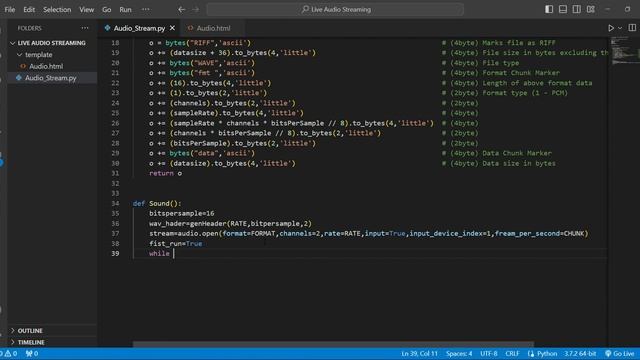This screenshot has height=360, width=640.
Task: Click the 'fist_run=True' line
Action: click(176, 244)
